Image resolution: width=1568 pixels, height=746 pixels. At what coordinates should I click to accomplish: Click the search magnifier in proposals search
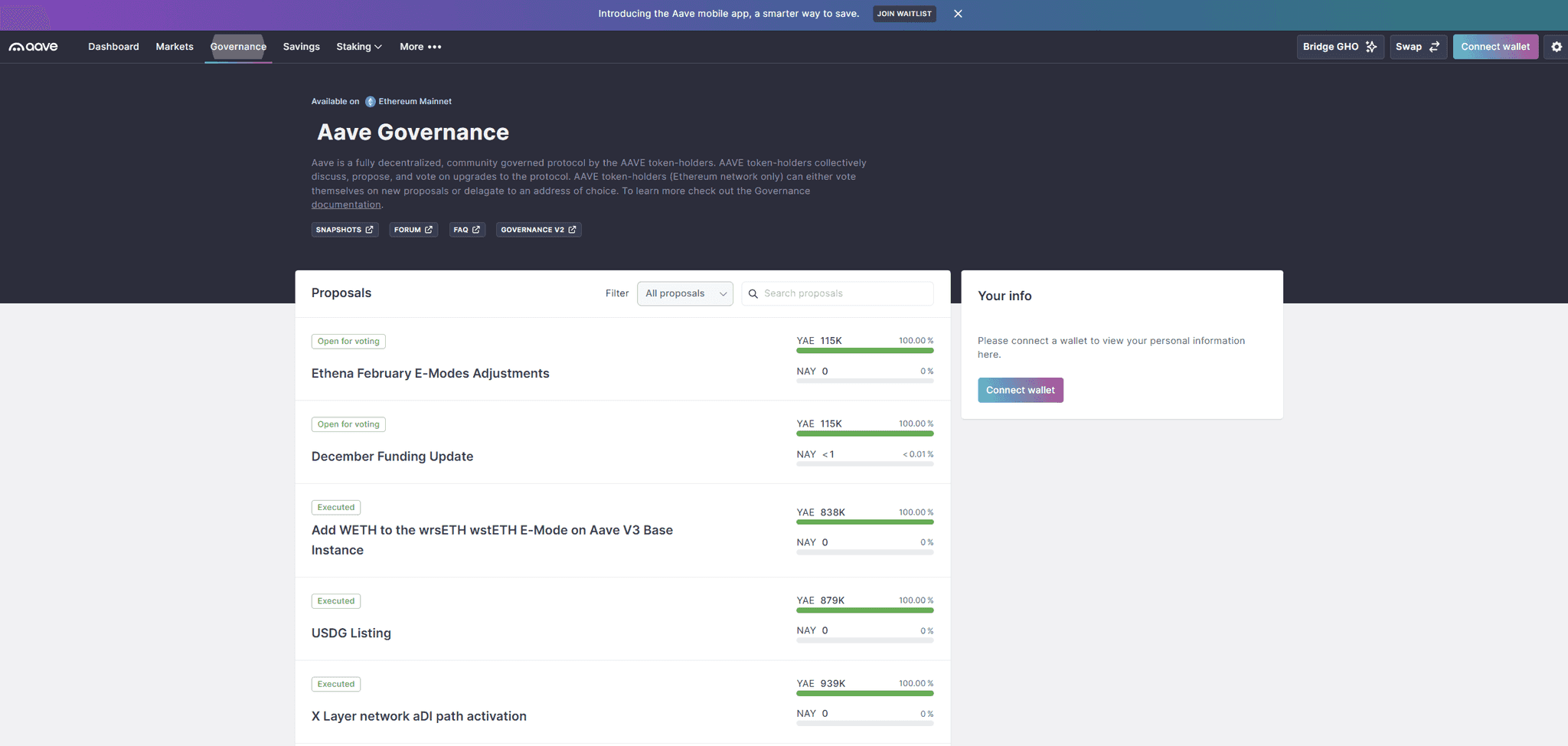pos(753,293)
